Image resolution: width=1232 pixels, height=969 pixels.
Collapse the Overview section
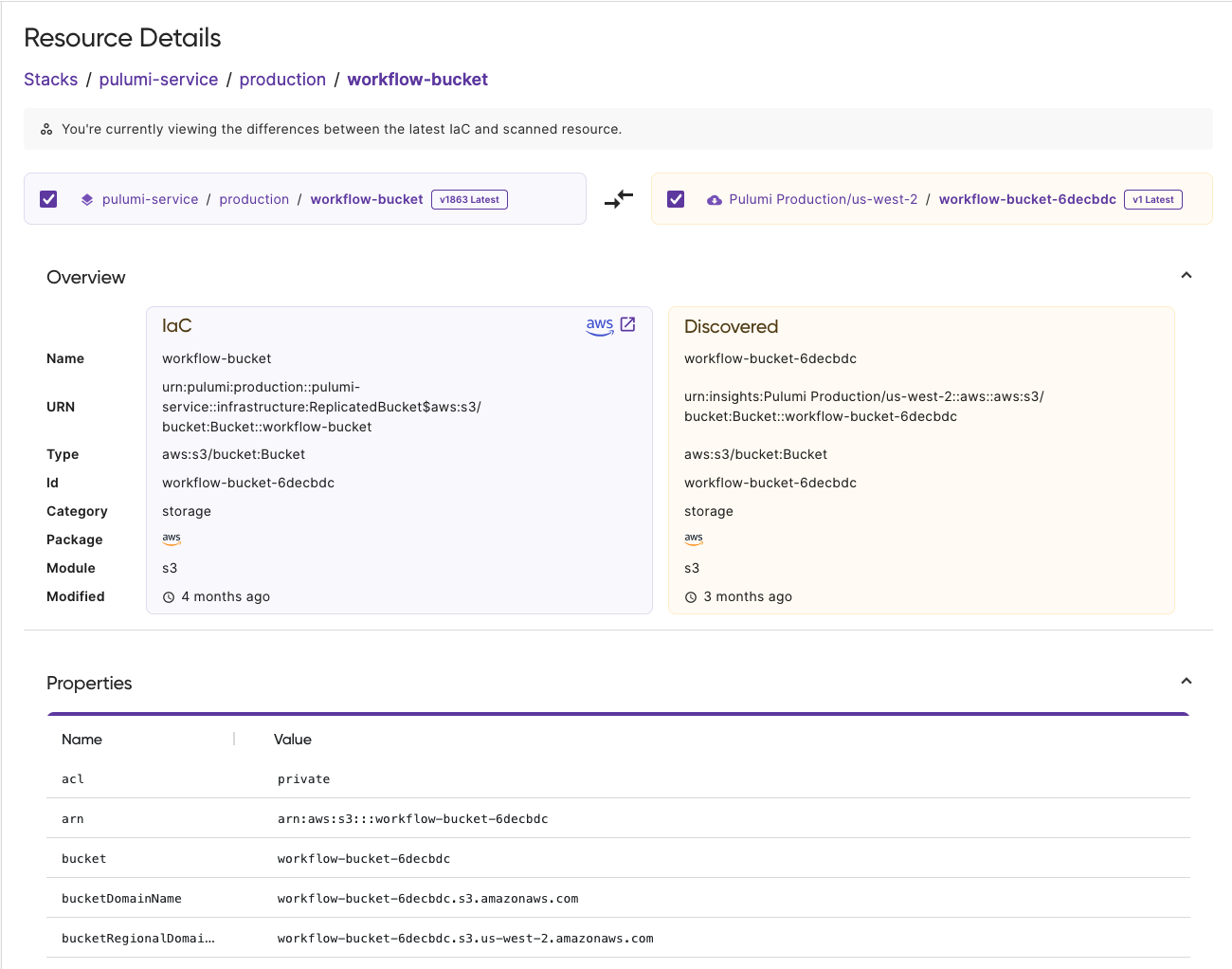1186,276
